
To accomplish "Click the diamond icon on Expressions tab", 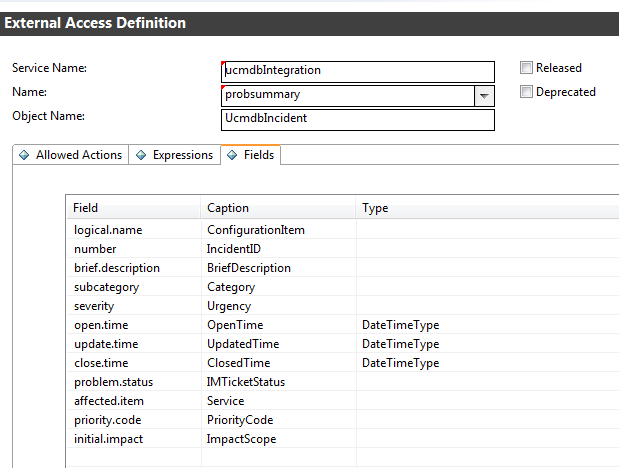I will [x=141, y=155].
